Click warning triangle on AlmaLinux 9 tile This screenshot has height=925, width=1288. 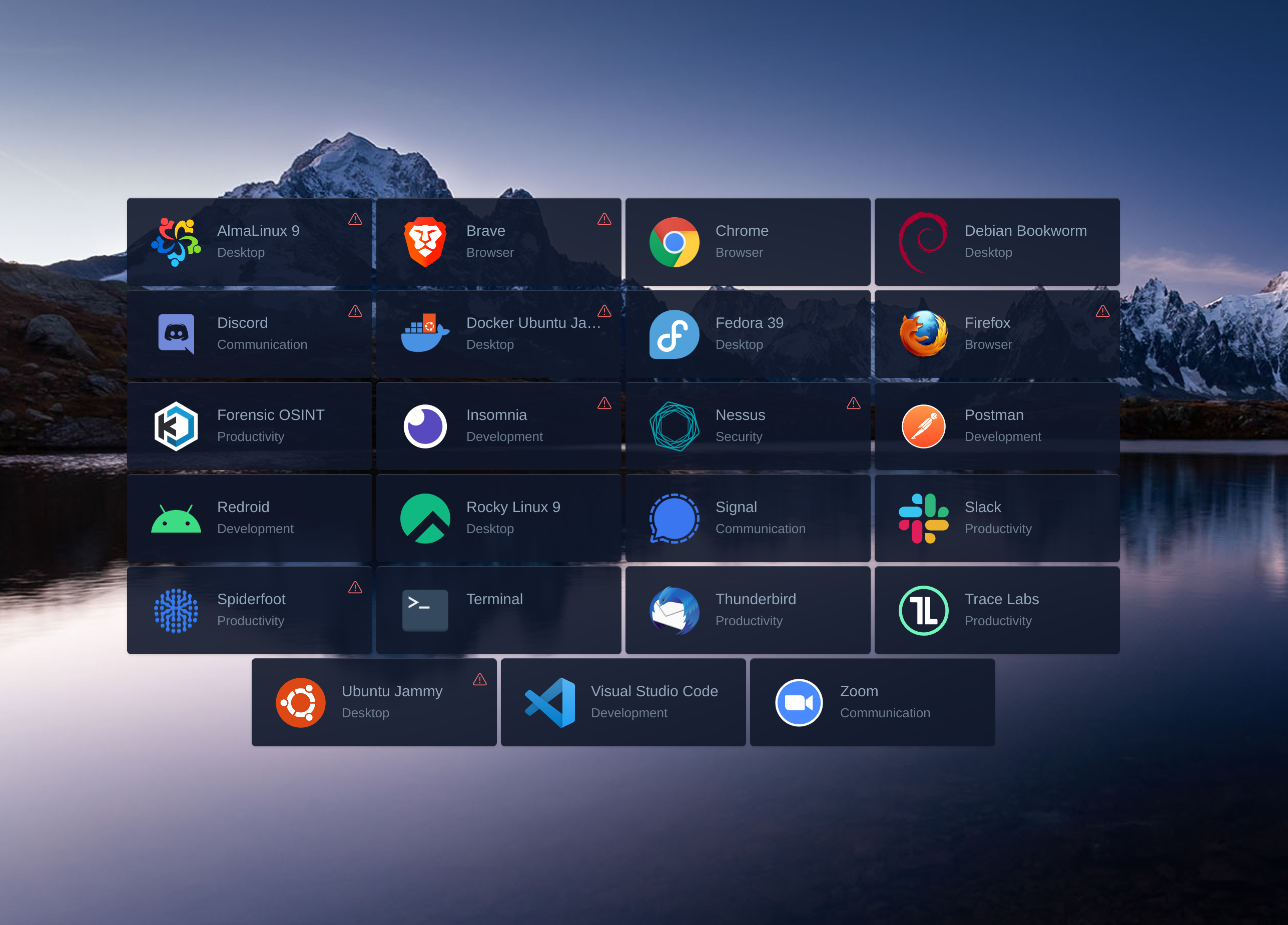tap(355, 219)
